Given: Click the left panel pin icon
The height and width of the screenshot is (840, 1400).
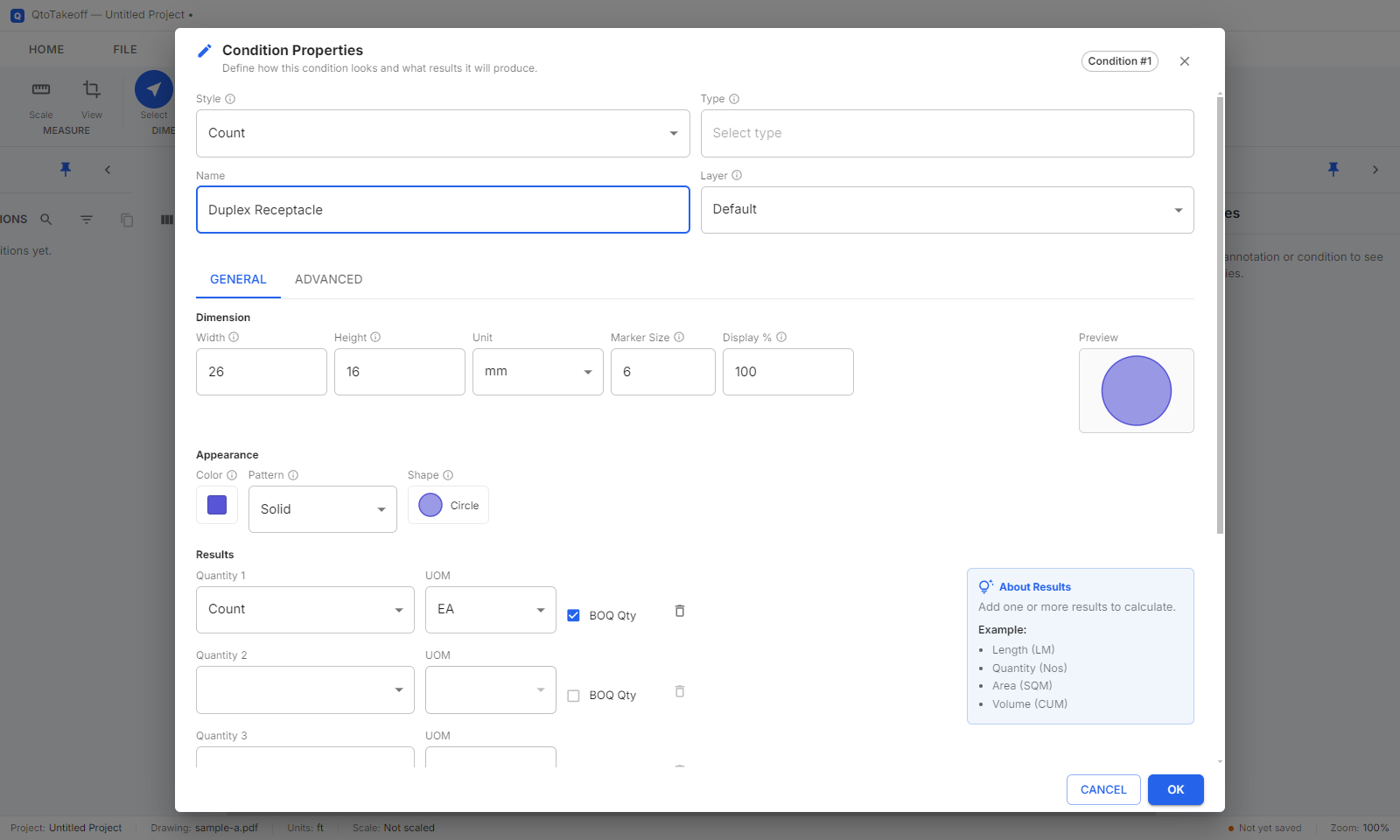Looking at the screenshot, I should click(66, 169).
